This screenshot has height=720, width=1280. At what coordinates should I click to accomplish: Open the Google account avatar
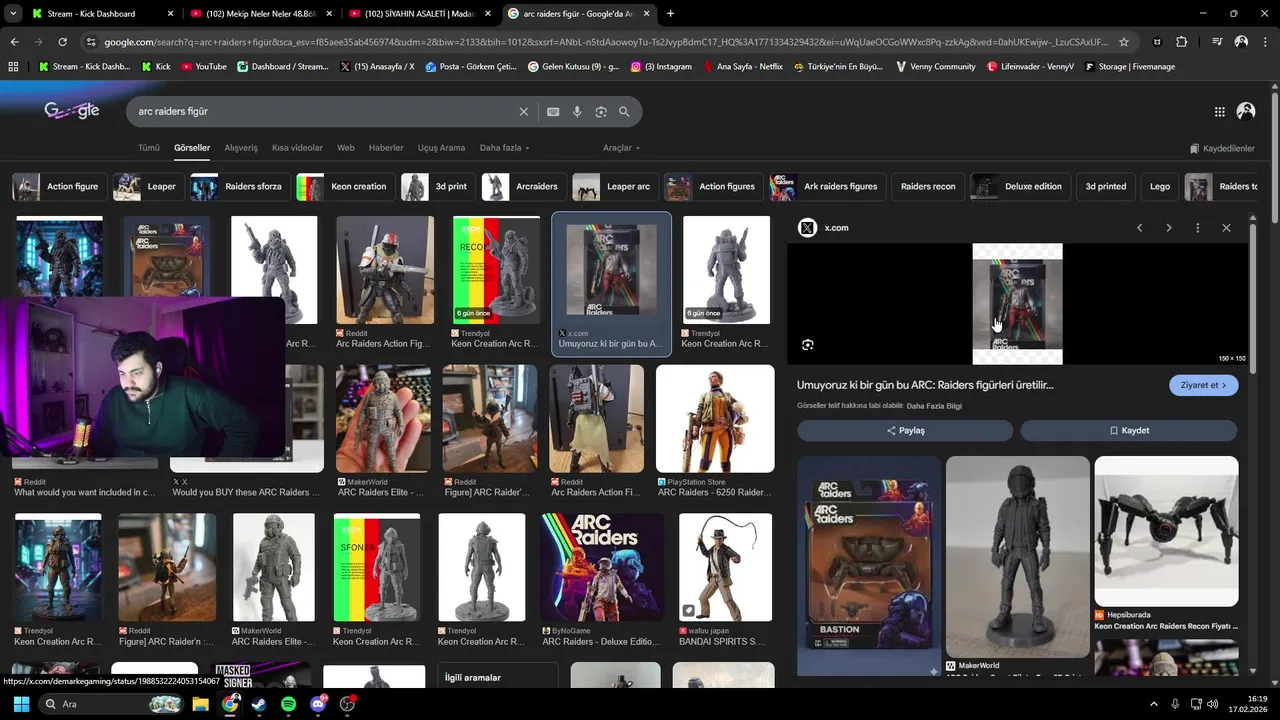tap(1246, 112)
